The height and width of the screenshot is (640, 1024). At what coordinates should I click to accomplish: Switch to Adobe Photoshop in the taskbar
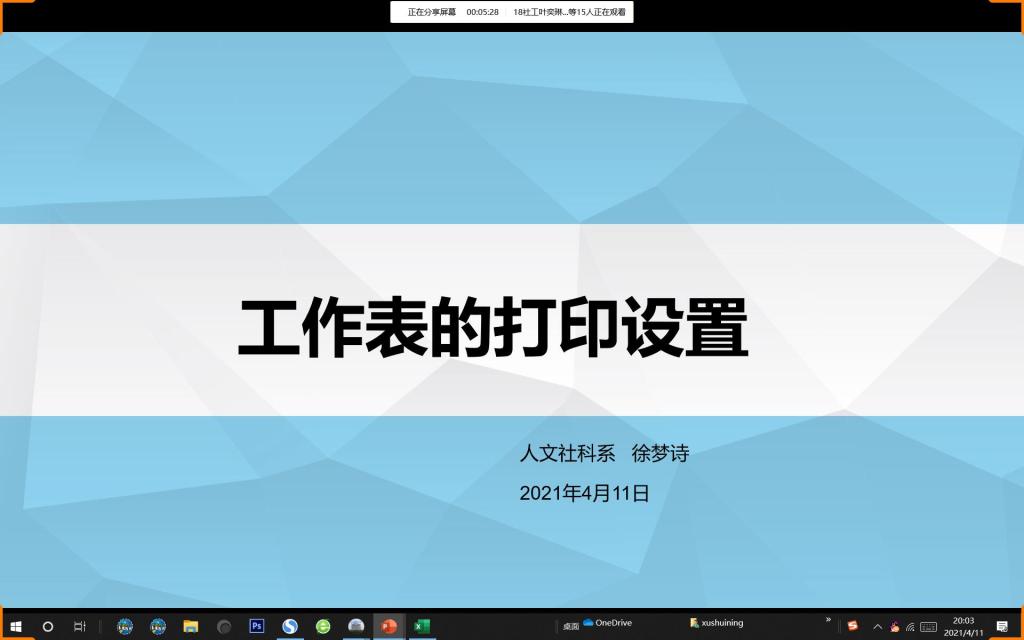coord(256,626)
